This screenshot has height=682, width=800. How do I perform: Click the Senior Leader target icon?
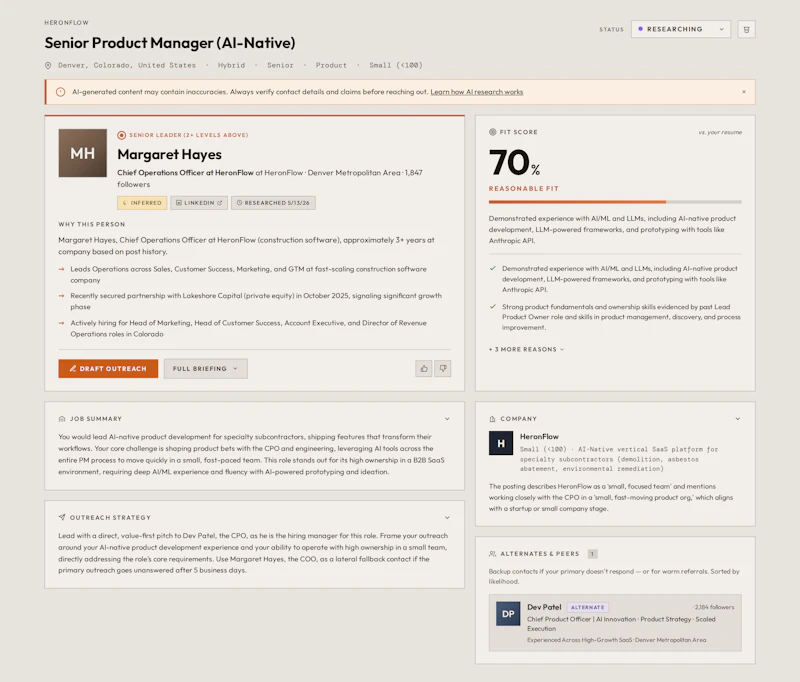[121, 135]
